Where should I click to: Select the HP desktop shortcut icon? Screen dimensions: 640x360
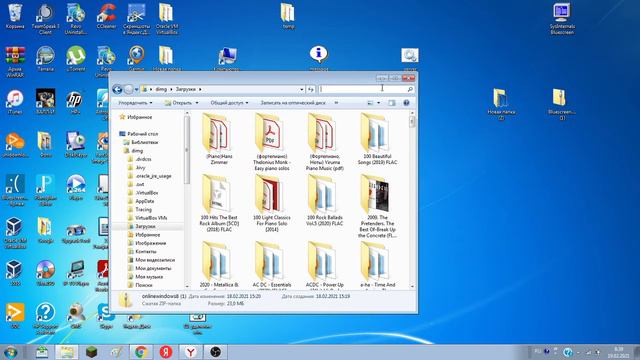pyautogui.click(x=75, y=102)
